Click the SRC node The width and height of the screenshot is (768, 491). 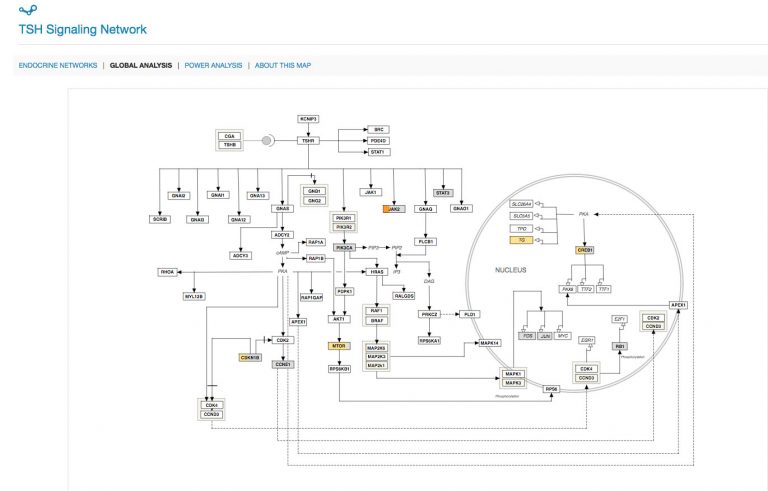pos(379,129)
